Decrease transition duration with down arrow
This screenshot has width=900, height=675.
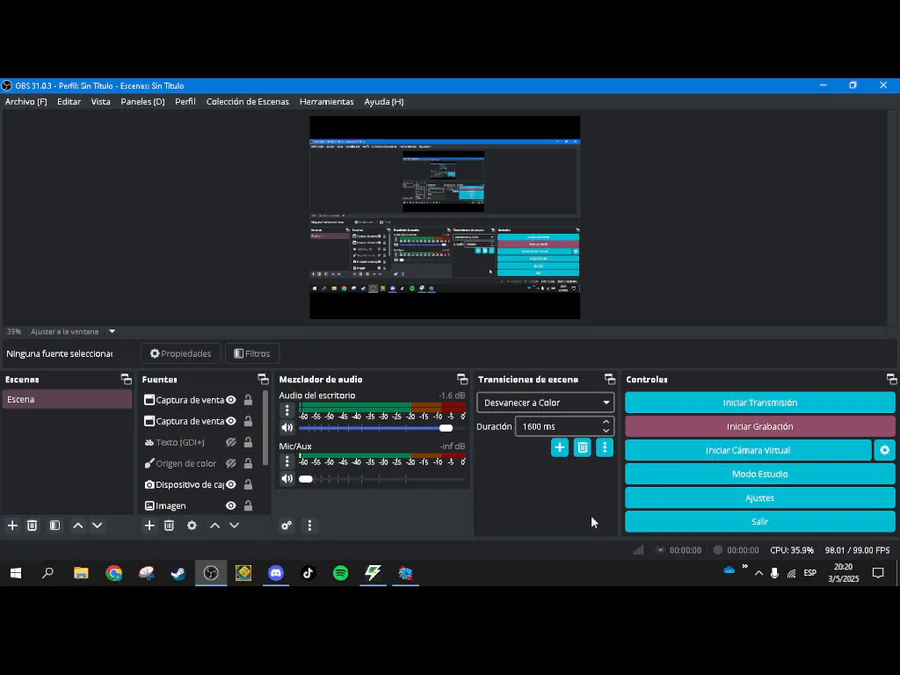click(606, 431)
